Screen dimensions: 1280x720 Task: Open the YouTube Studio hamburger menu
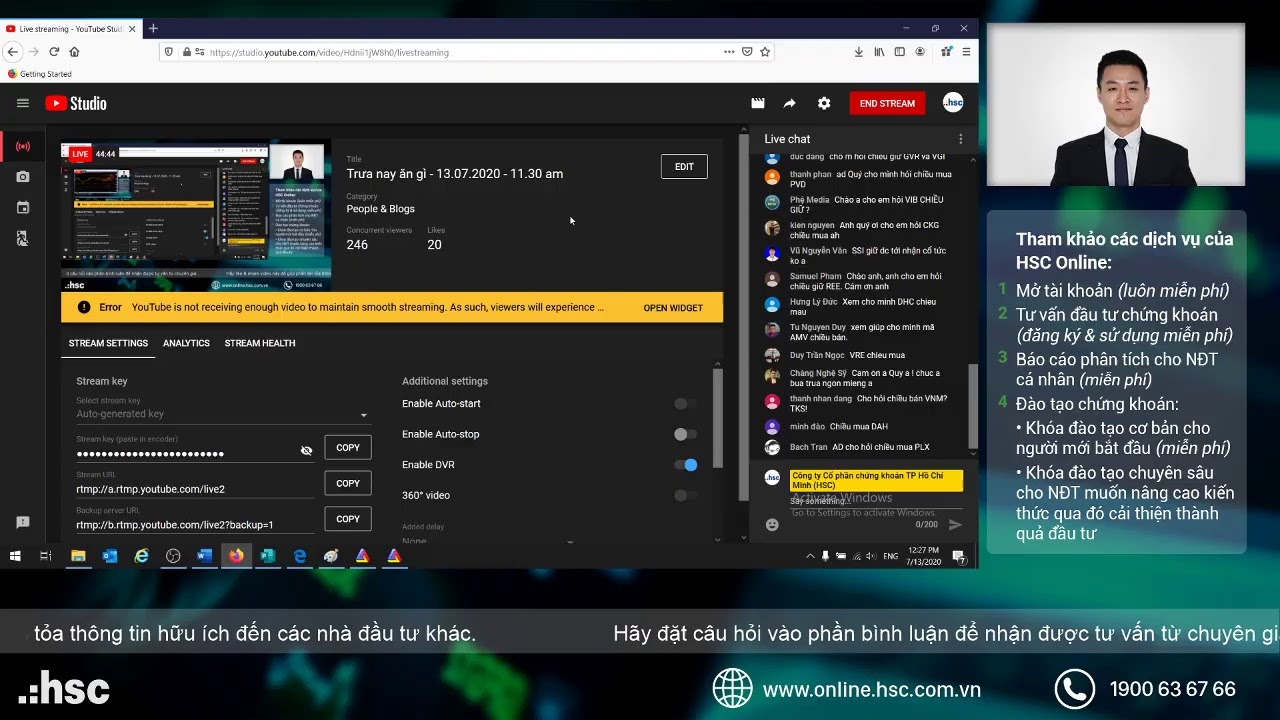(x=23, y=103)
